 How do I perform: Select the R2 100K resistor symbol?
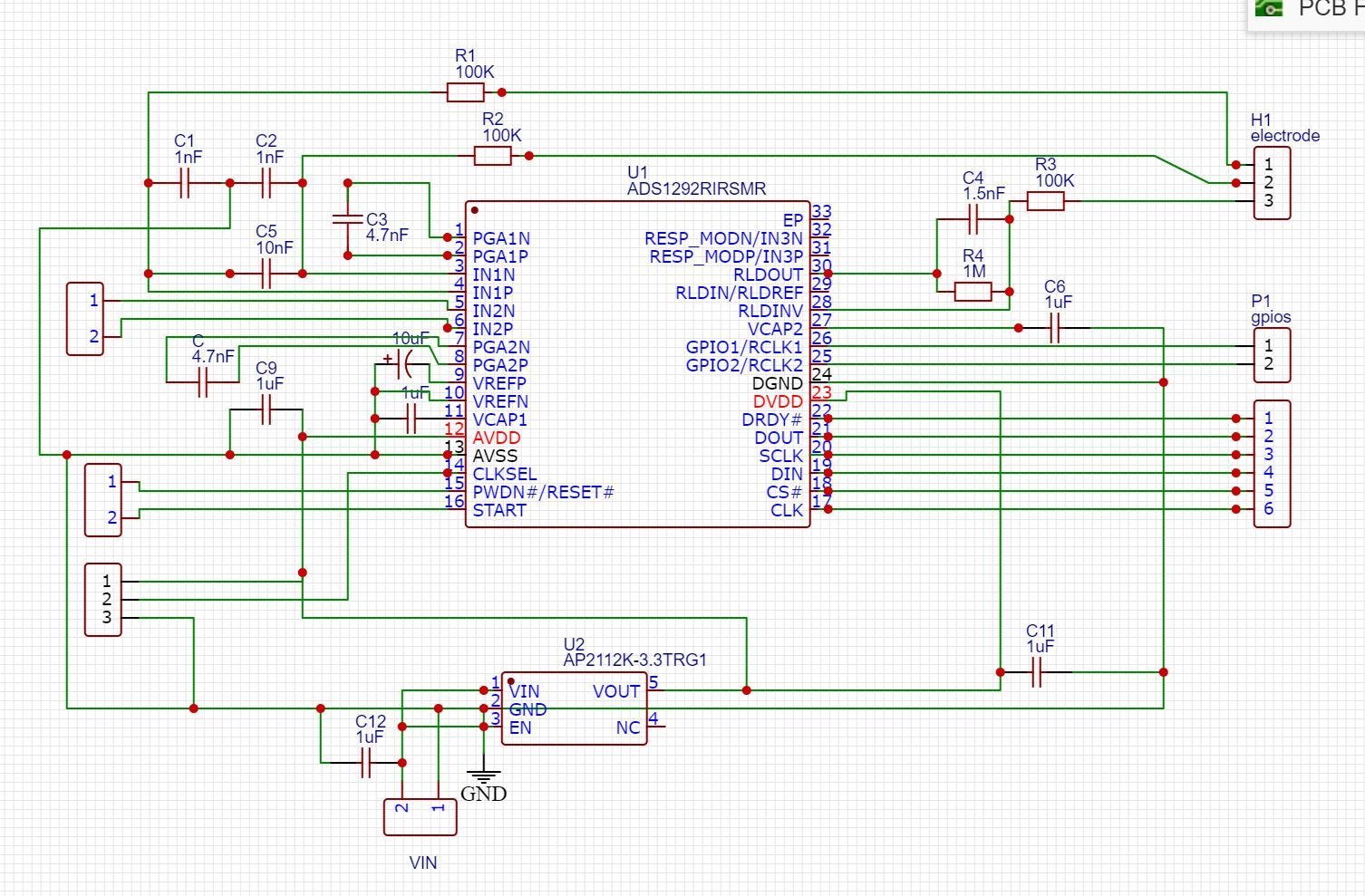tap(493, 156)
